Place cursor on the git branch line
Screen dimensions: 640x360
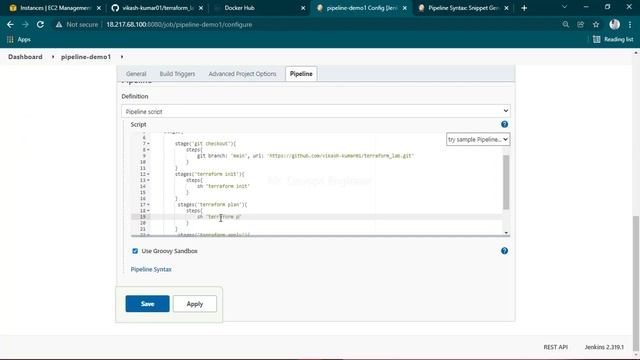click(305, 156)
